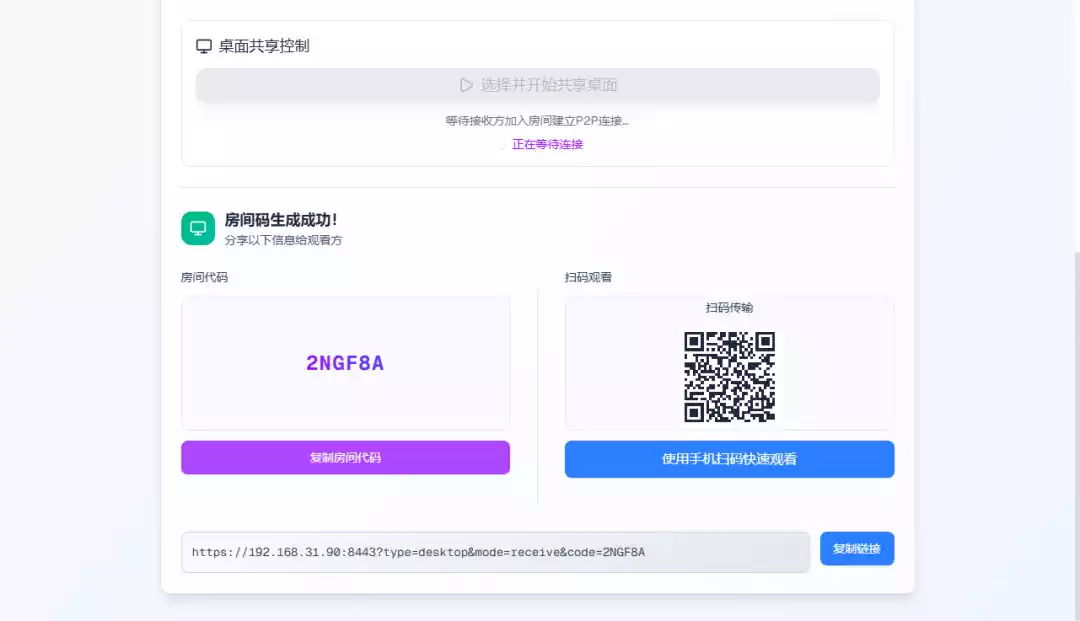Click the 房间代码 label
1080x621 pixels.
coord(204,277)
